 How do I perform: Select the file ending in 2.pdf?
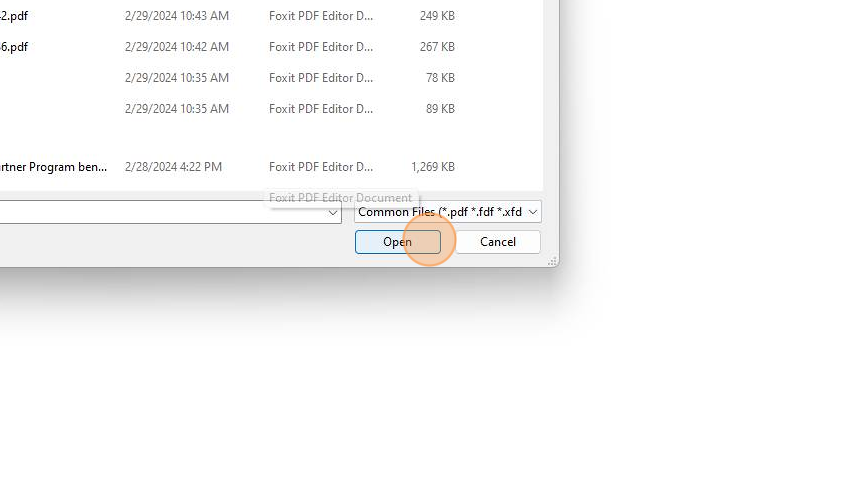[14, 16]
